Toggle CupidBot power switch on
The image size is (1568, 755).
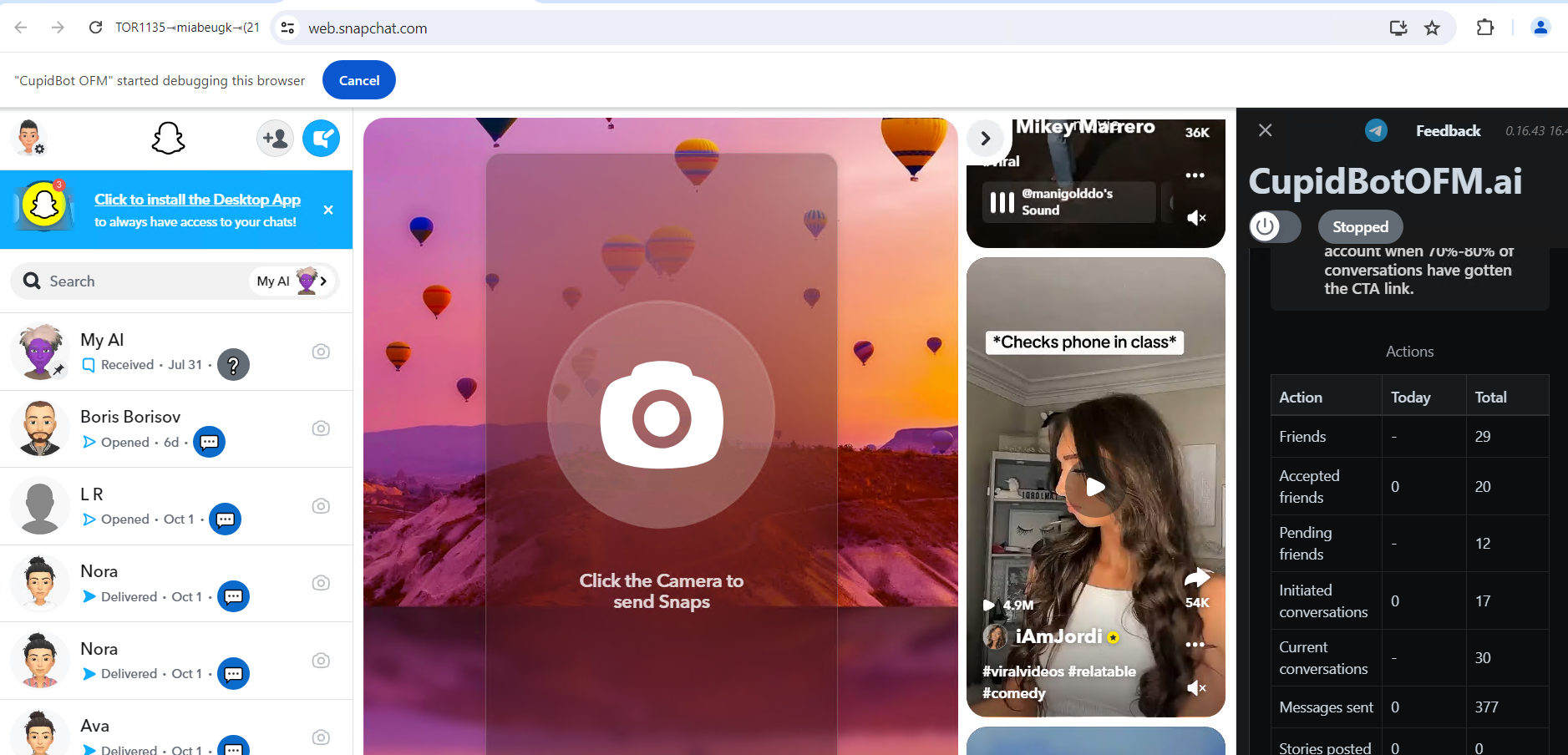point(1275,226)
